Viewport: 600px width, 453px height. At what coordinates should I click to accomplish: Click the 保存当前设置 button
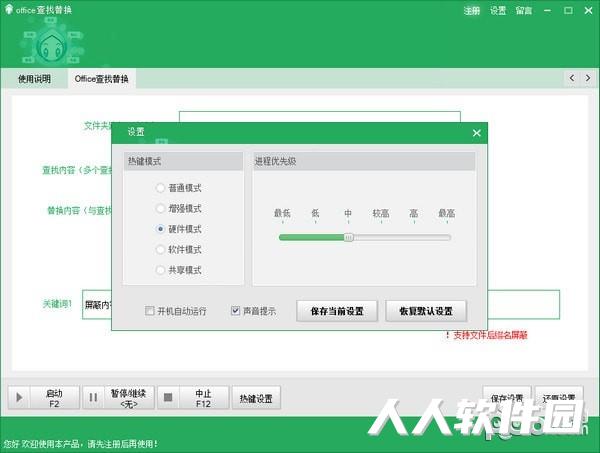pos(337,311)
